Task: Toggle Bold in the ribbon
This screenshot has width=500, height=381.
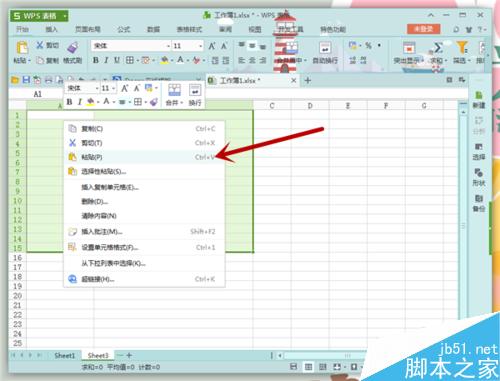Action: click(96, 60)
